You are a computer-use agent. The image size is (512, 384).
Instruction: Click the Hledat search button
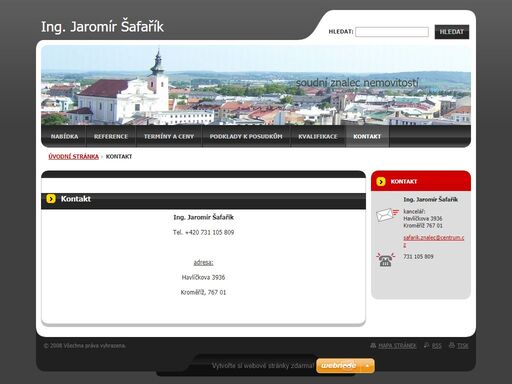coord(452,32)
